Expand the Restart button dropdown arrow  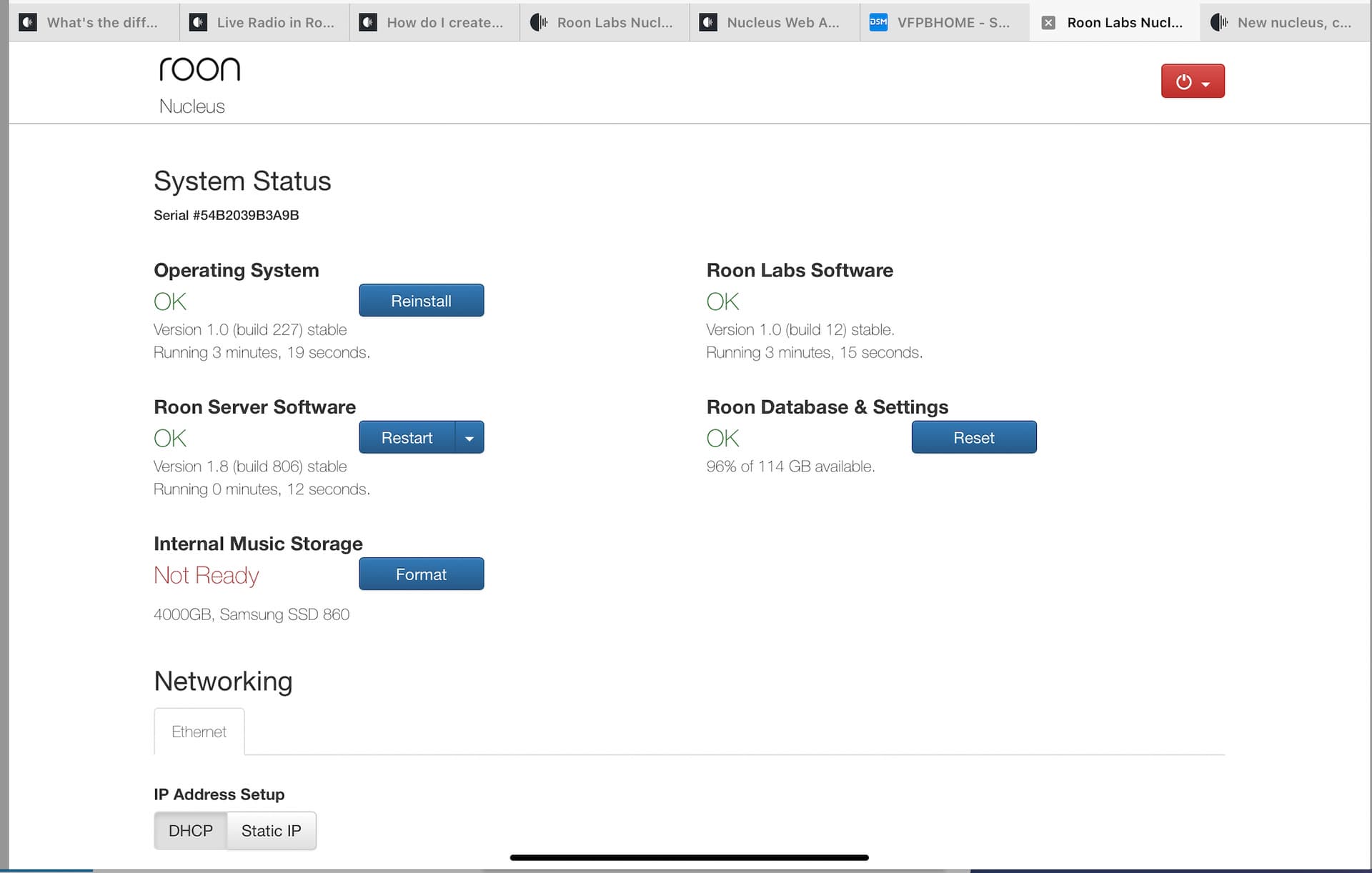click(469, 437)
